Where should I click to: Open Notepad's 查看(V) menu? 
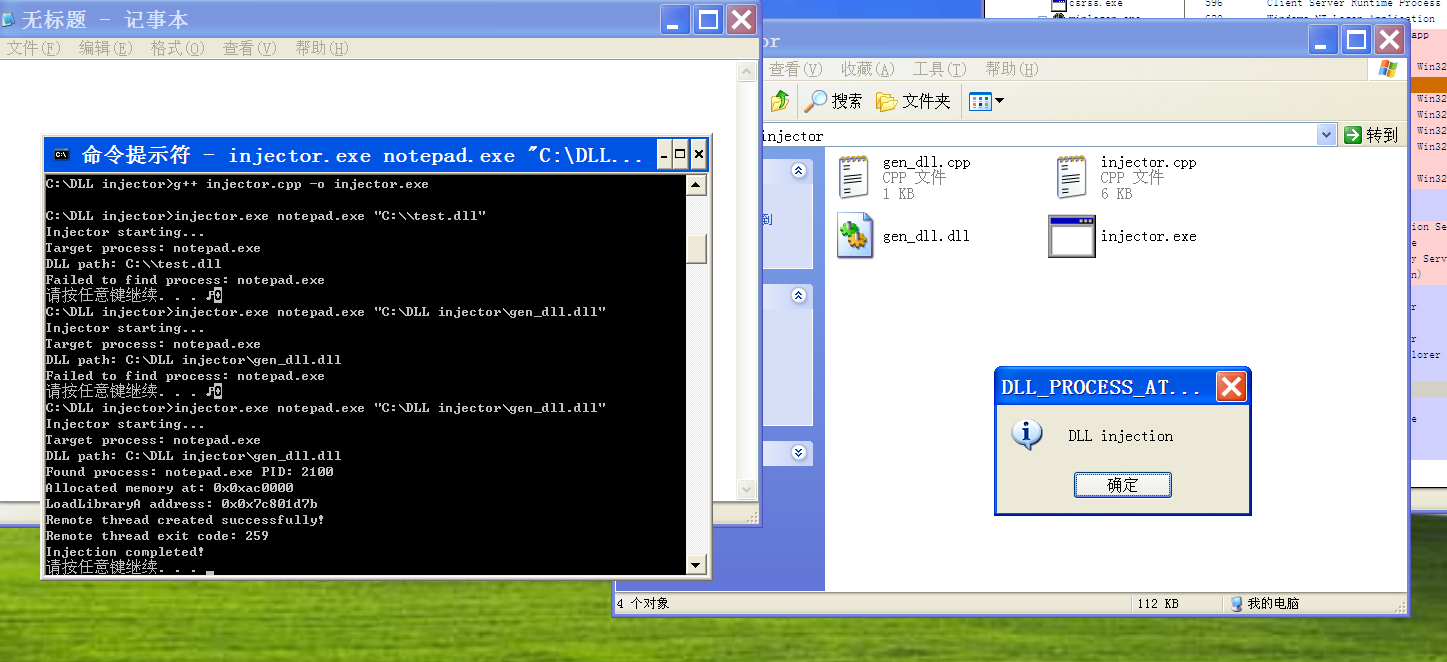(x=249, y=48)
